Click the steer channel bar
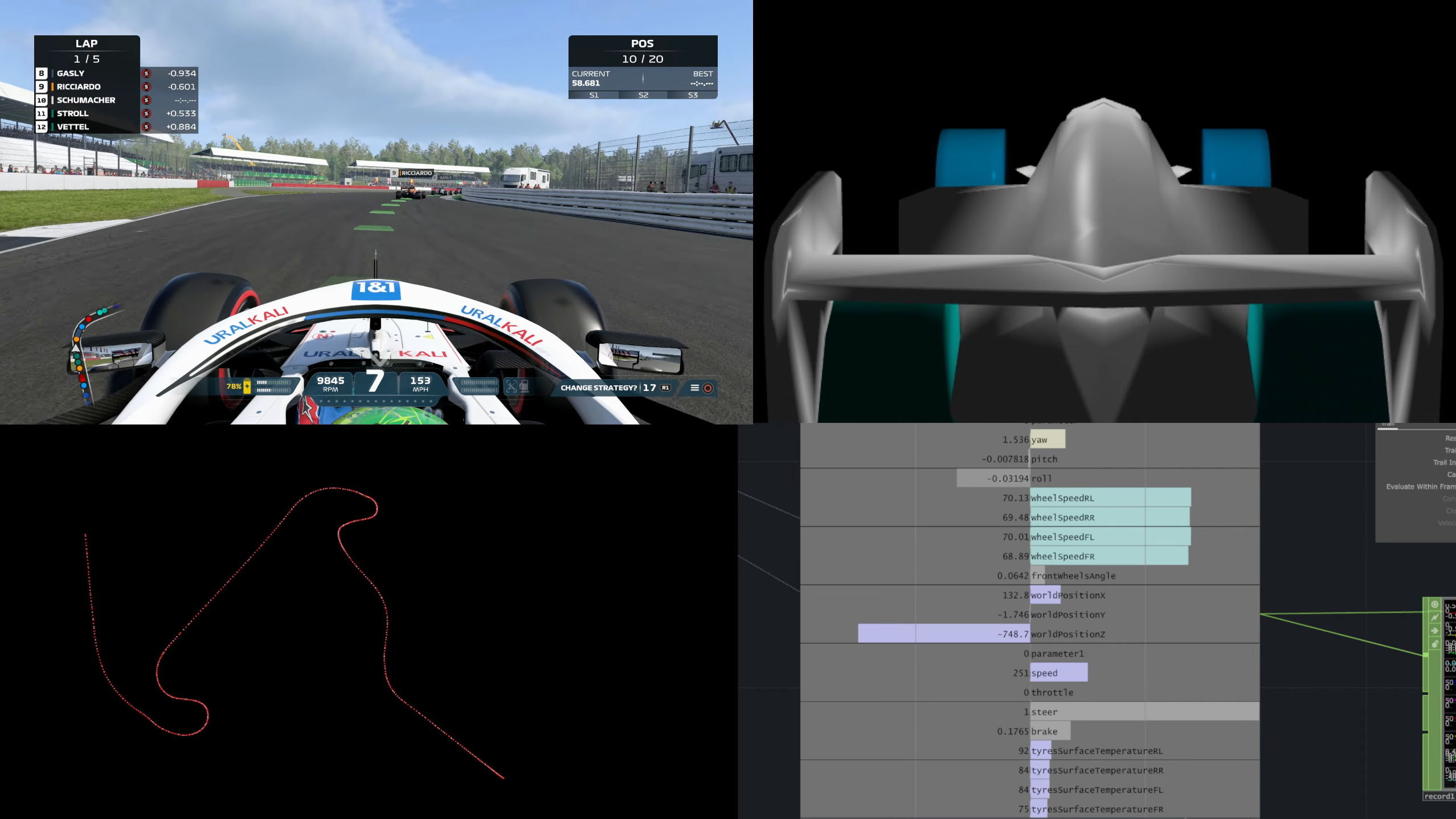Screen dimensions: 1456x819 pyautogui.click(x=1144, y=712)
